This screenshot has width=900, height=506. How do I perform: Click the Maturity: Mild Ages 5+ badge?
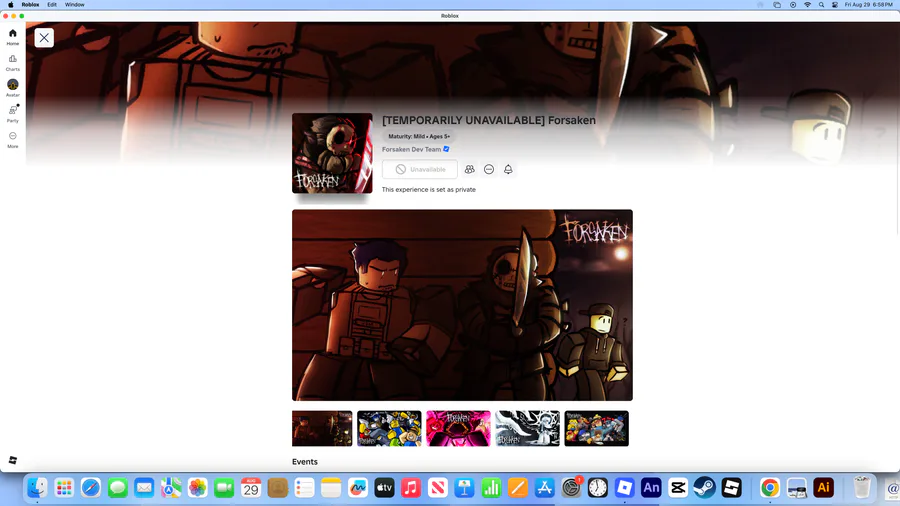tap(419, 137)
